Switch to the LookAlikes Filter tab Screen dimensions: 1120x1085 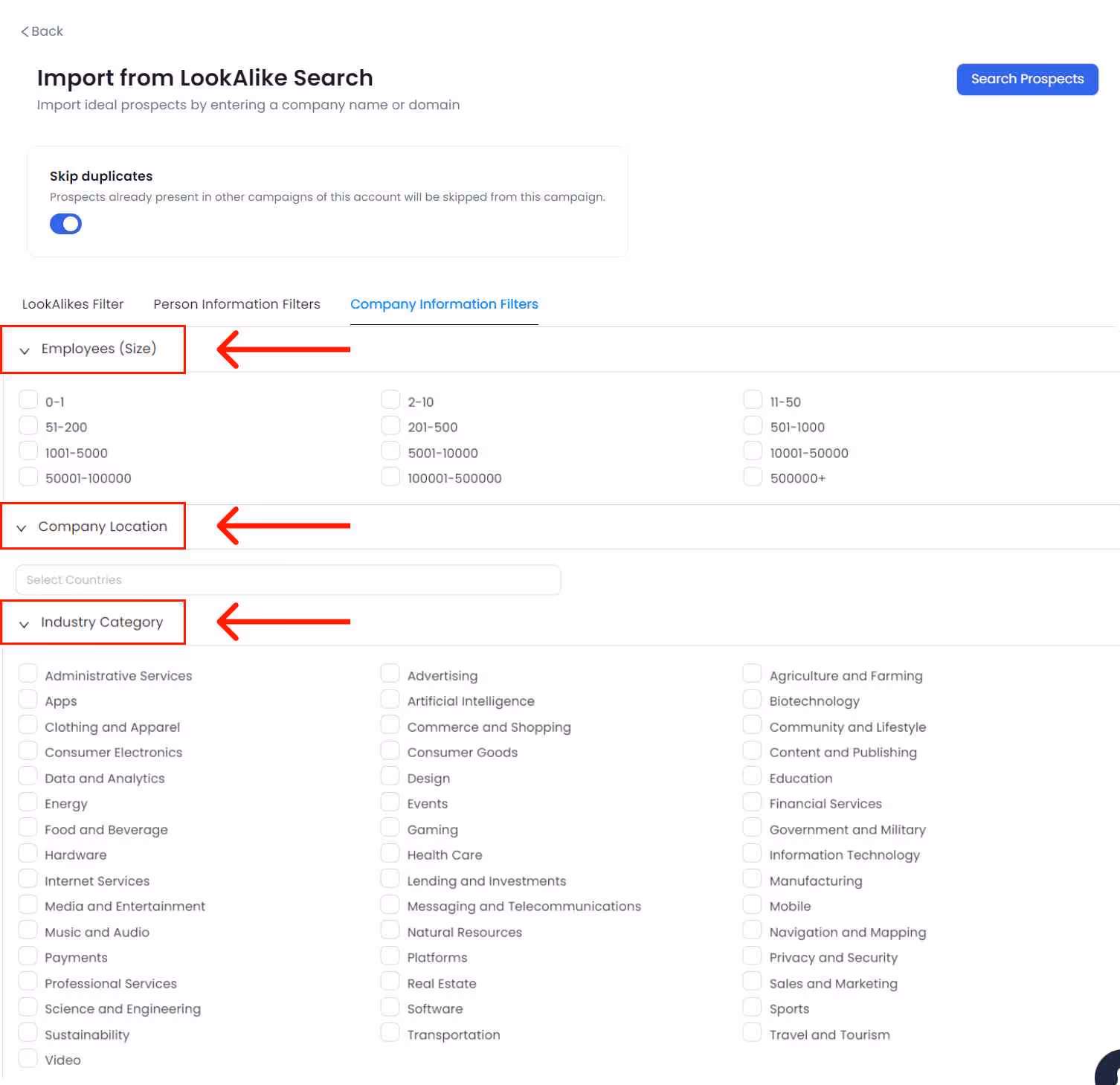[x=72, y=304]
